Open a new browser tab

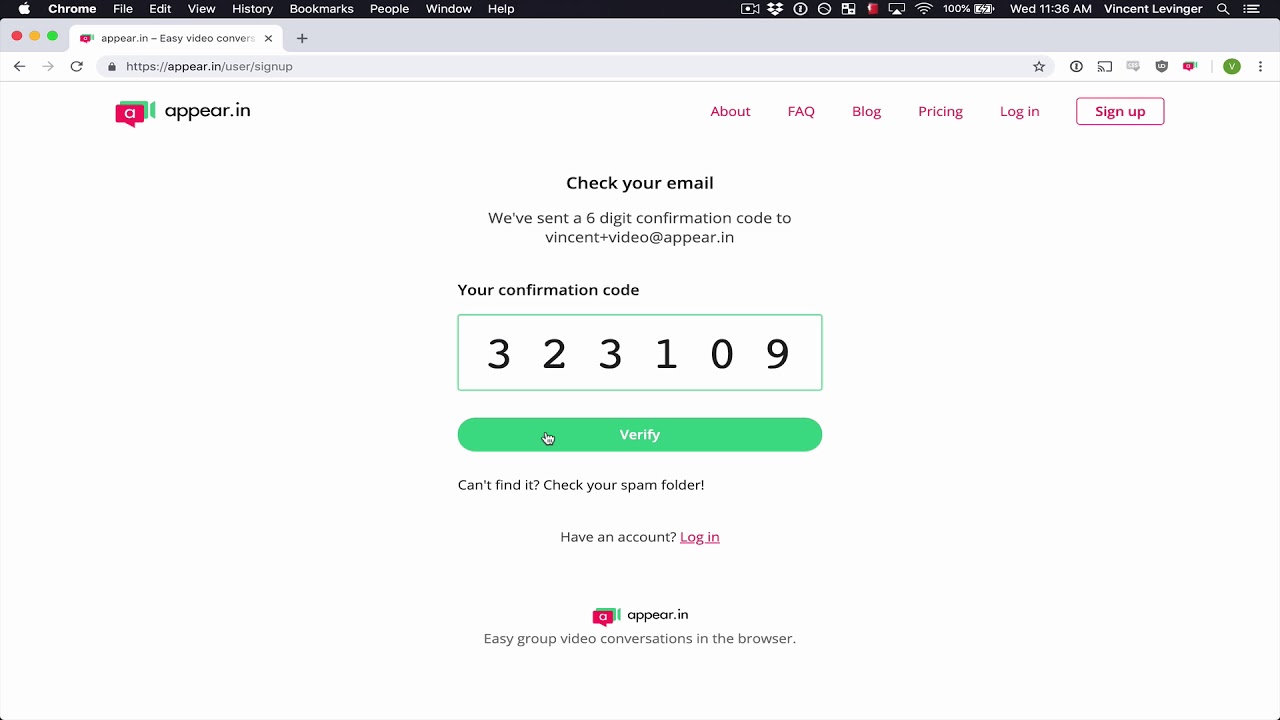click(x=302, y=38)
